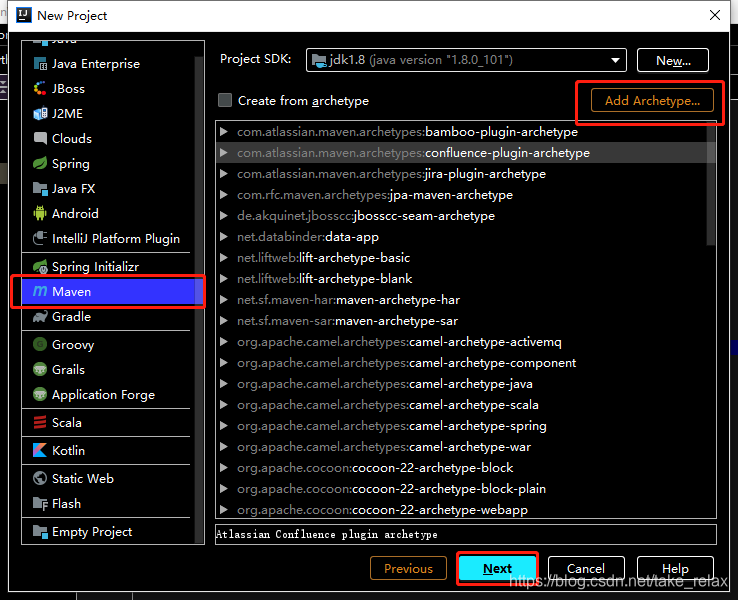Click the JBoss icon in sidebar

click(40, 88)
